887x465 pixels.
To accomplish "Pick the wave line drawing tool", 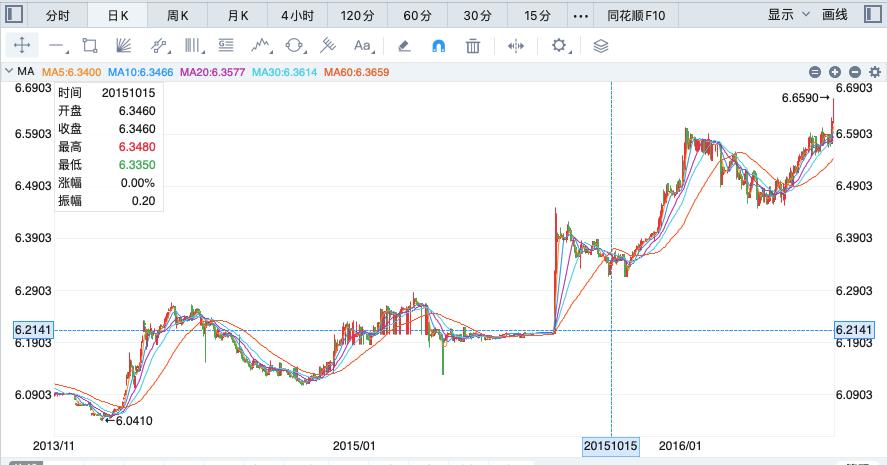I will tap(261, 46).
